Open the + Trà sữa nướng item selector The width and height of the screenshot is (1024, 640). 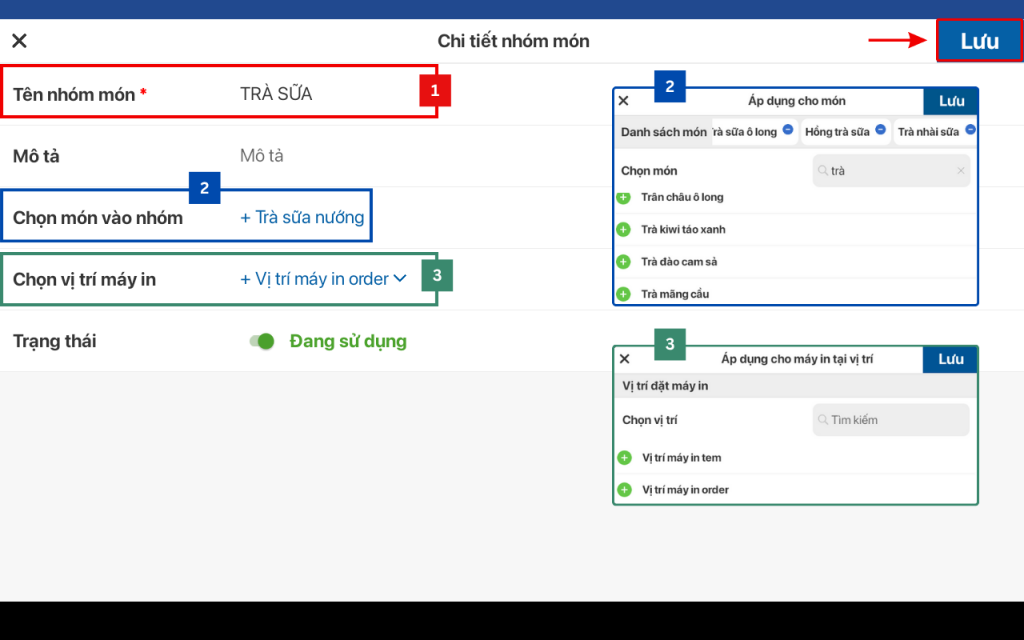pyautogui.click(x=302, y=217)
